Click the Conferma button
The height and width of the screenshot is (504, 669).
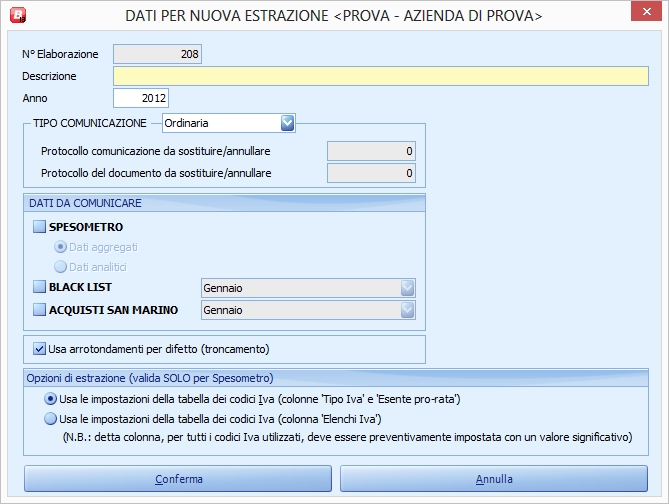pos(178,479)
